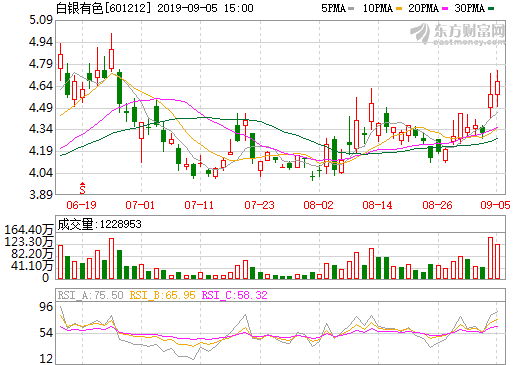Screen dimensions: 520x365
Task: Click the 82.20万 volume axis label
Action: tap(32, 254)
